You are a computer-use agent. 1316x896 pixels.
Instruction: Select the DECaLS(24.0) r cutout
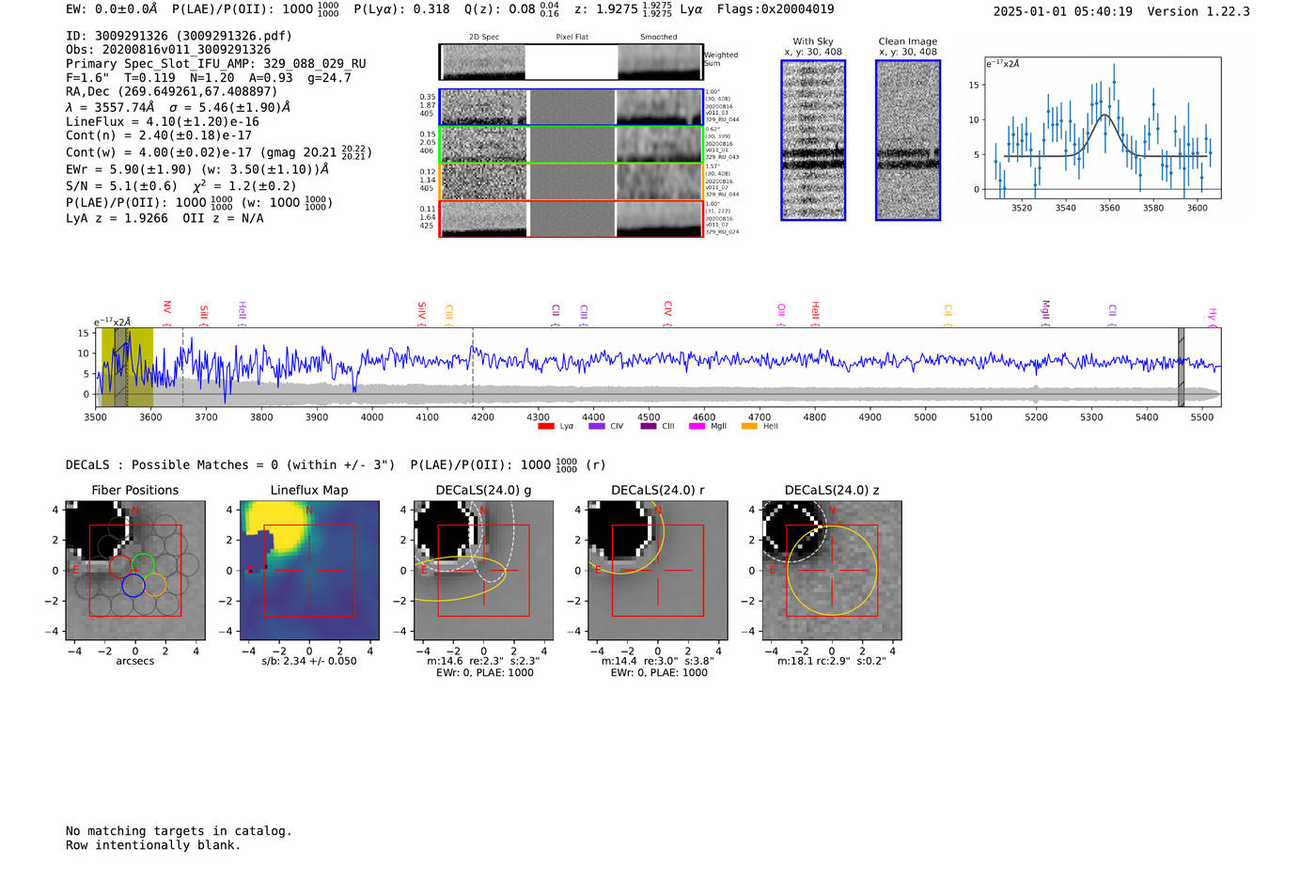657,571
